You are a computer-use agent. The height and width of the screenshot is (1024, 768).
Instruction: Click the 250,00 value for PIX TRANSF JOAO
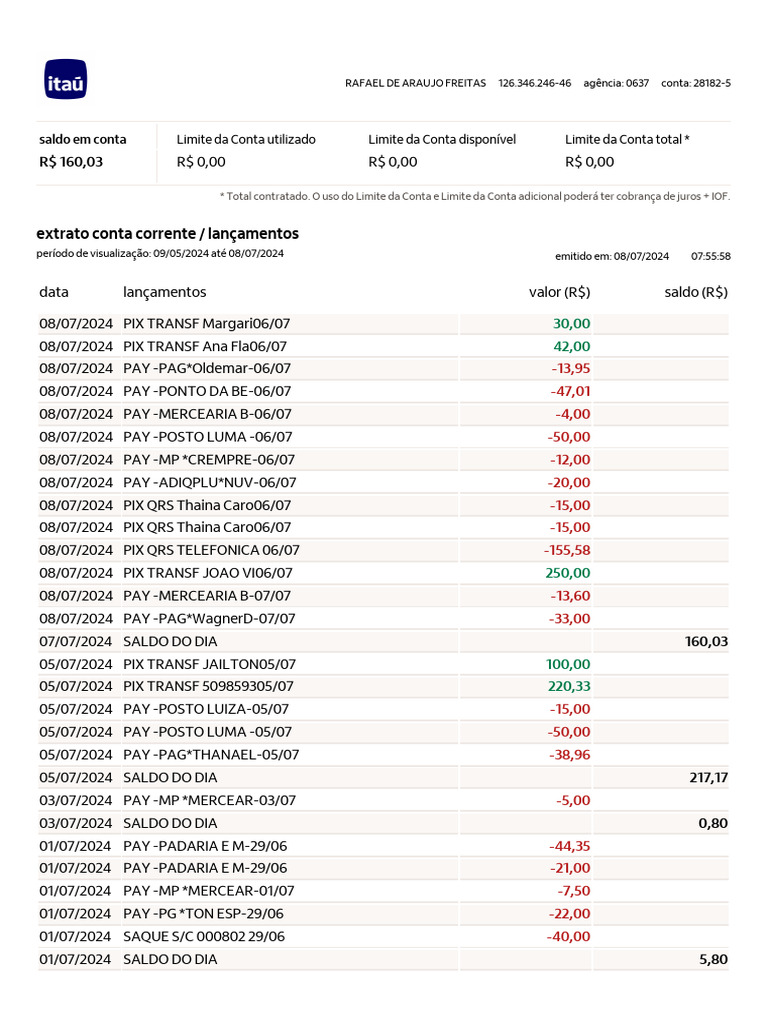pos(567,573)
